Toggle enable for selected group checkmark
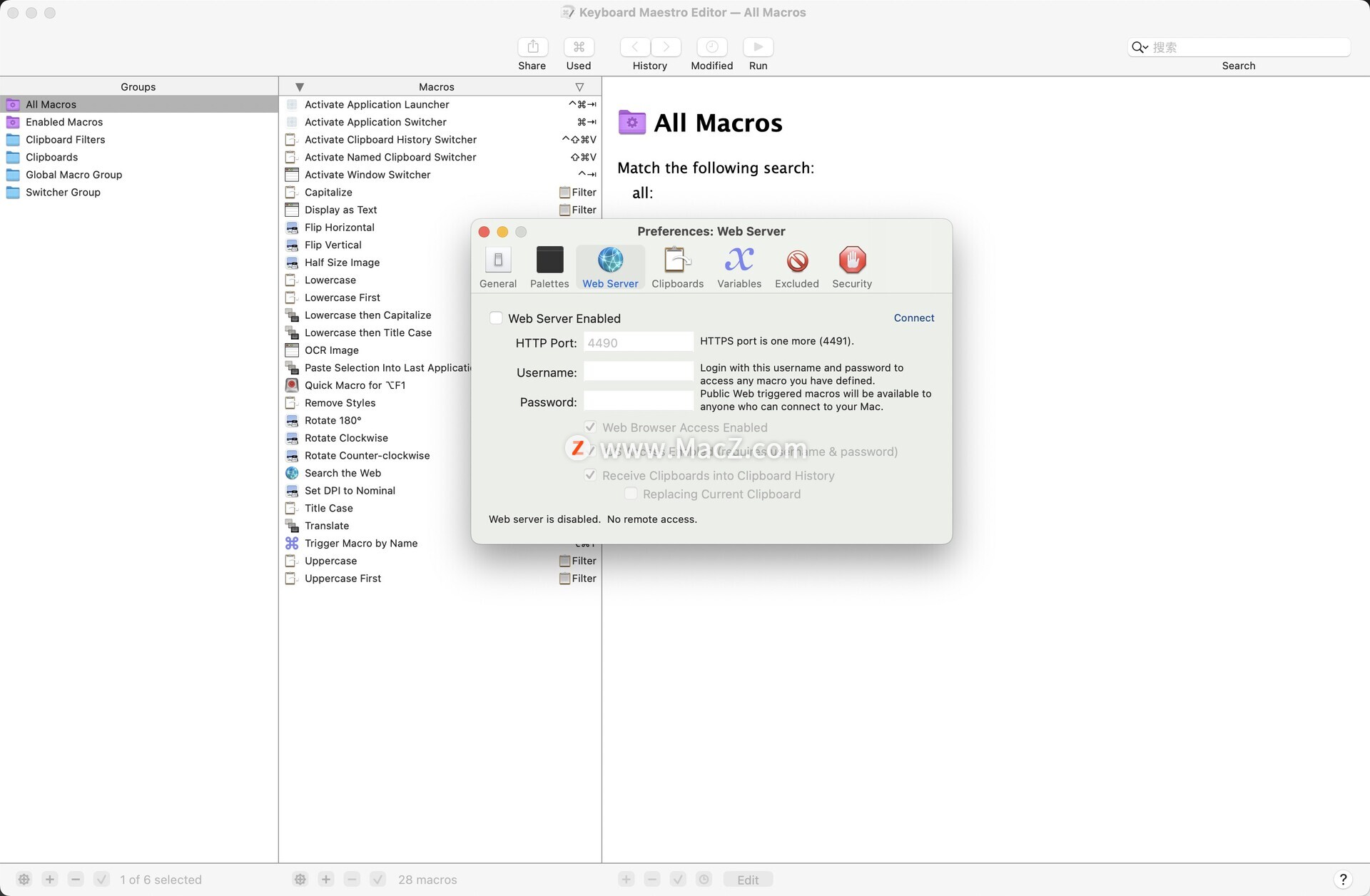Image resolution: width=1370 pixels, height=896 pixels. pos(102,880)
